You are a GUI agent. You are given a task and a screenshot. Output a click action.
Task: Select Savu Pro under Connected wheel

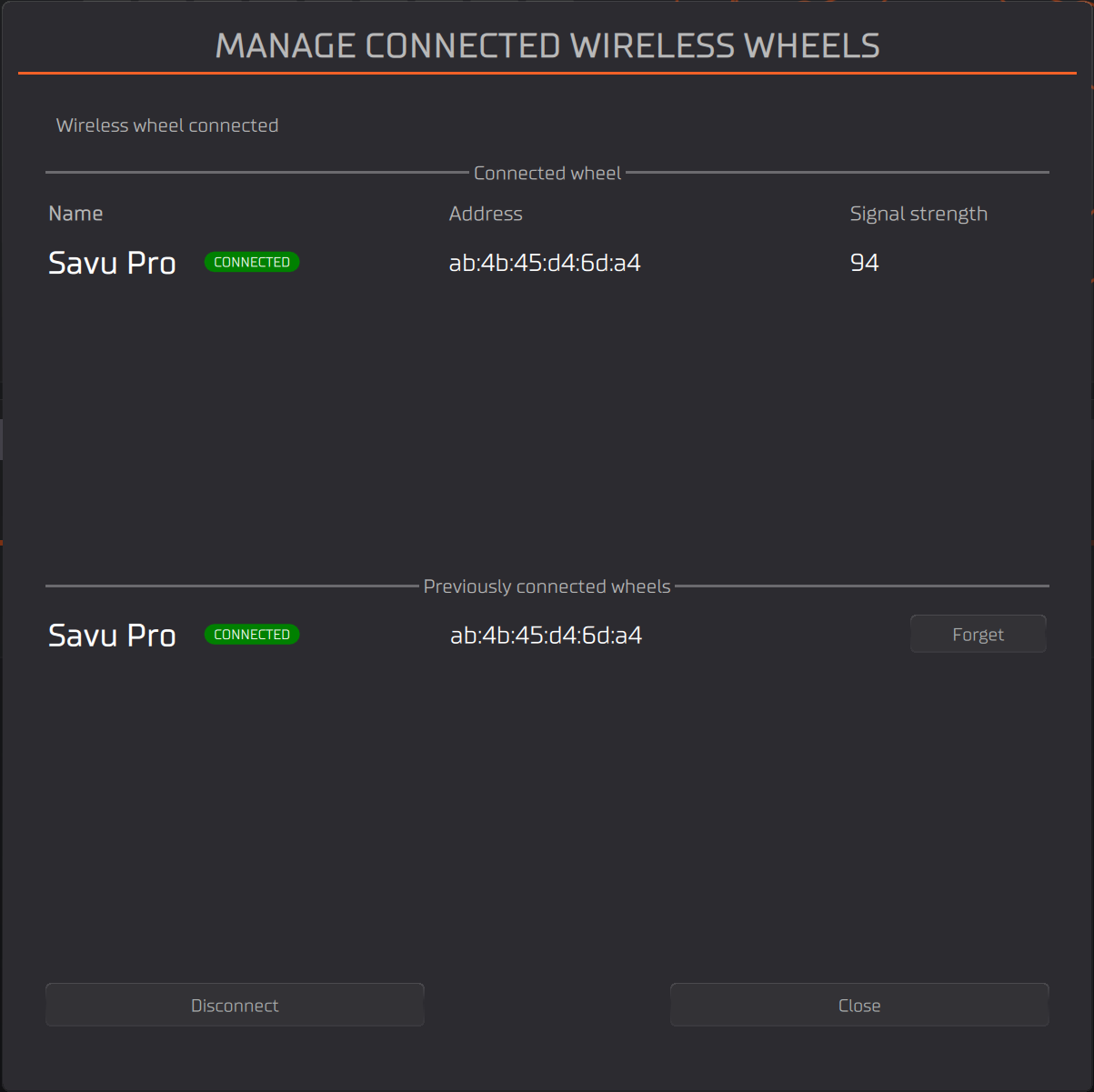coord(112,263)
